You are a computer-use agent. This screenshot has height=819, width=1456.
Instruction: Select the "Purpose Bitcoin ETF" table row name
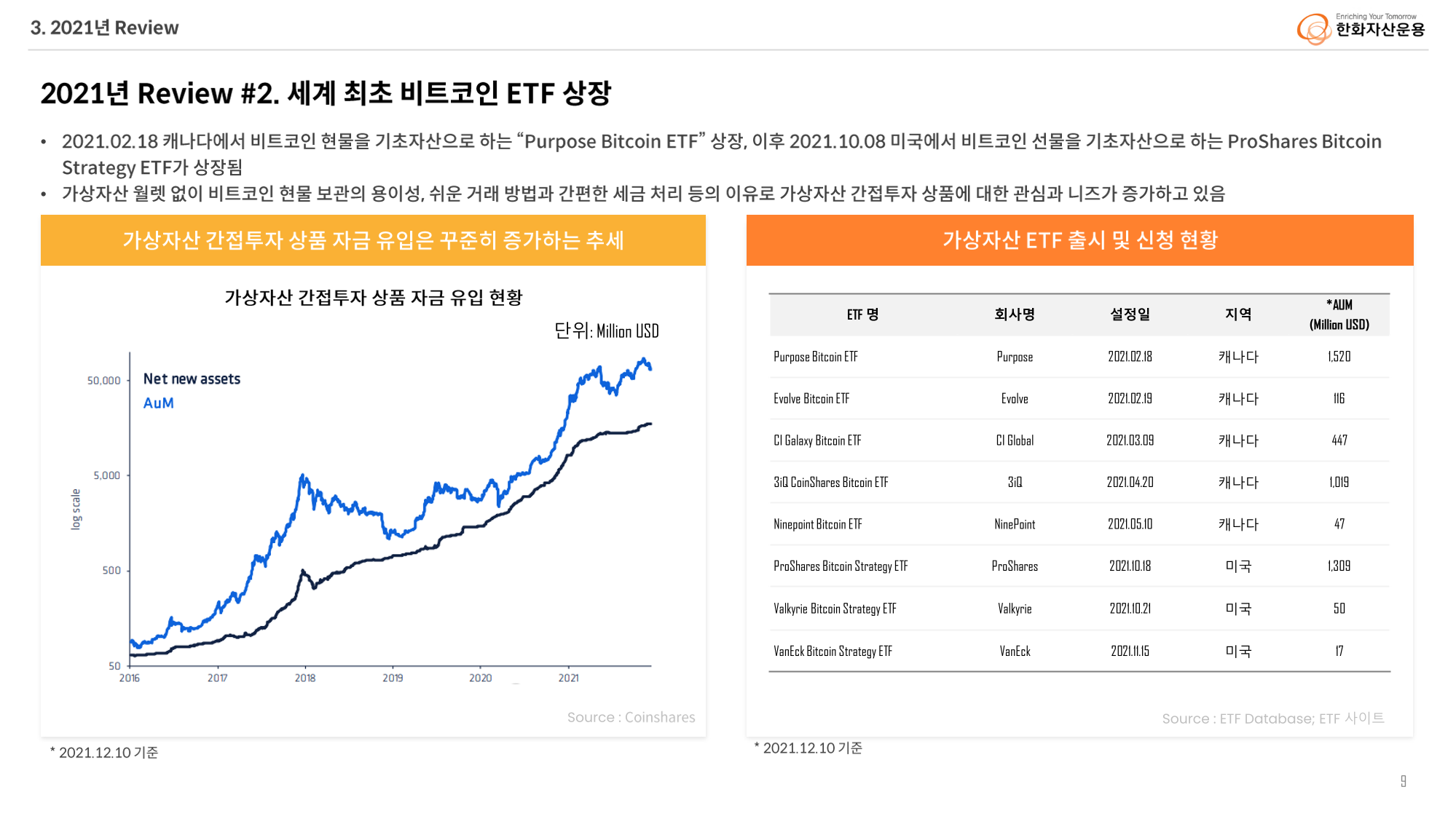point(816,357)
